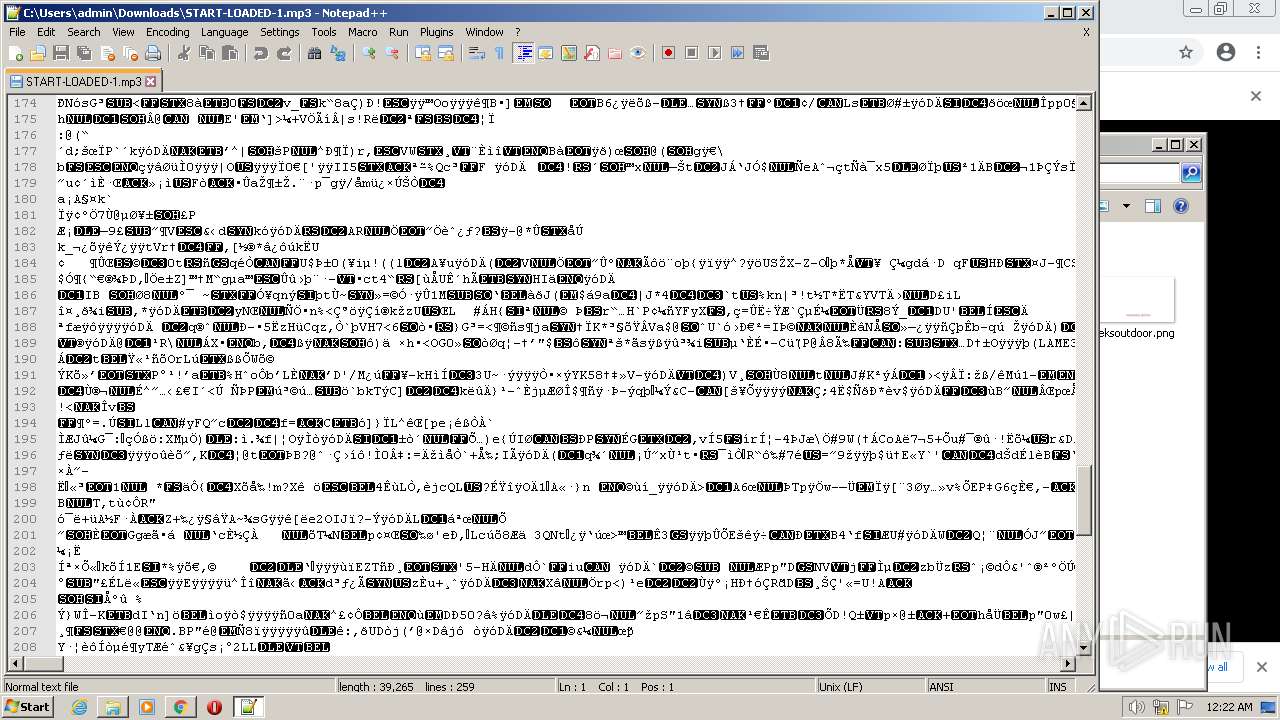
Task: Click Save Current Recorded Macro icon
Action: tap(761, 53)
